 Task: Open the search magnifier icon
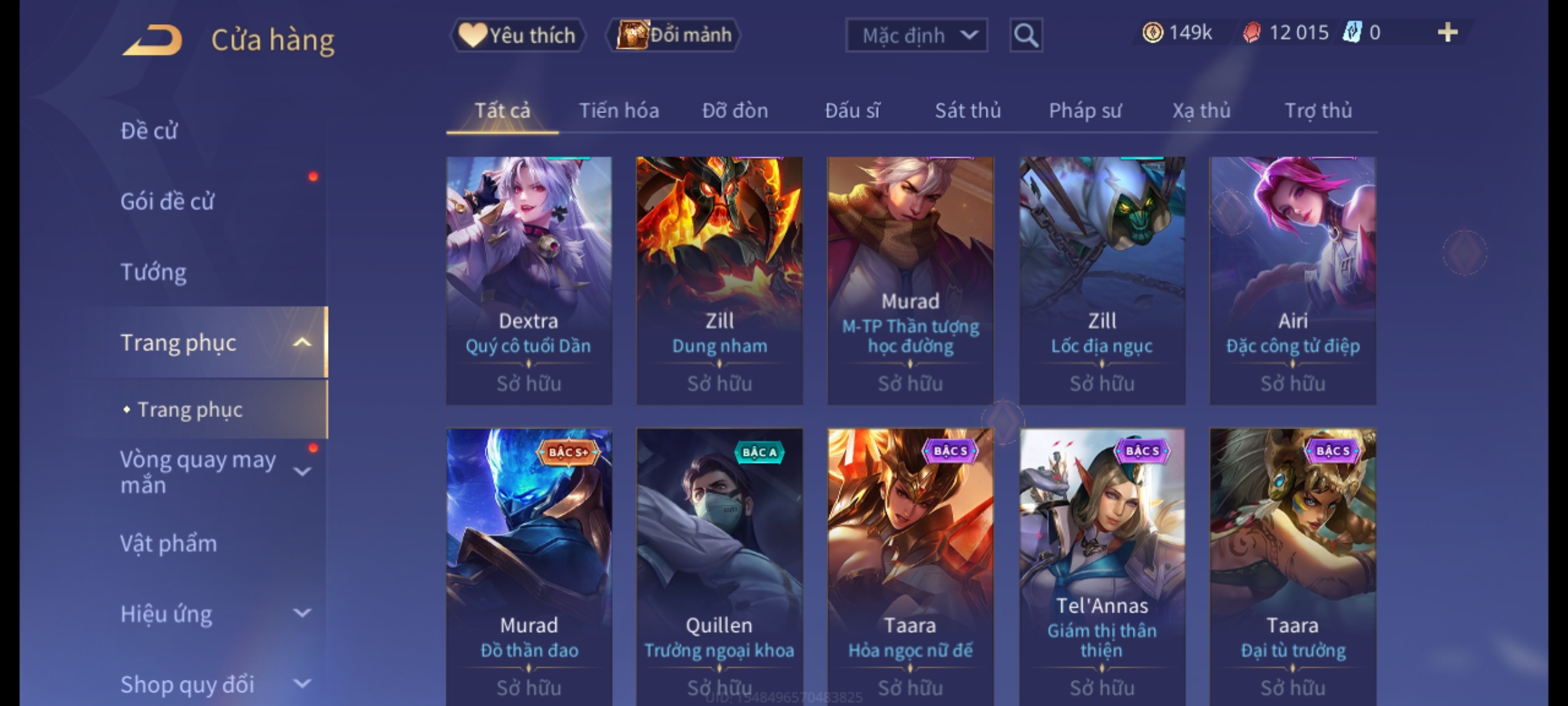click(1026, 35)
